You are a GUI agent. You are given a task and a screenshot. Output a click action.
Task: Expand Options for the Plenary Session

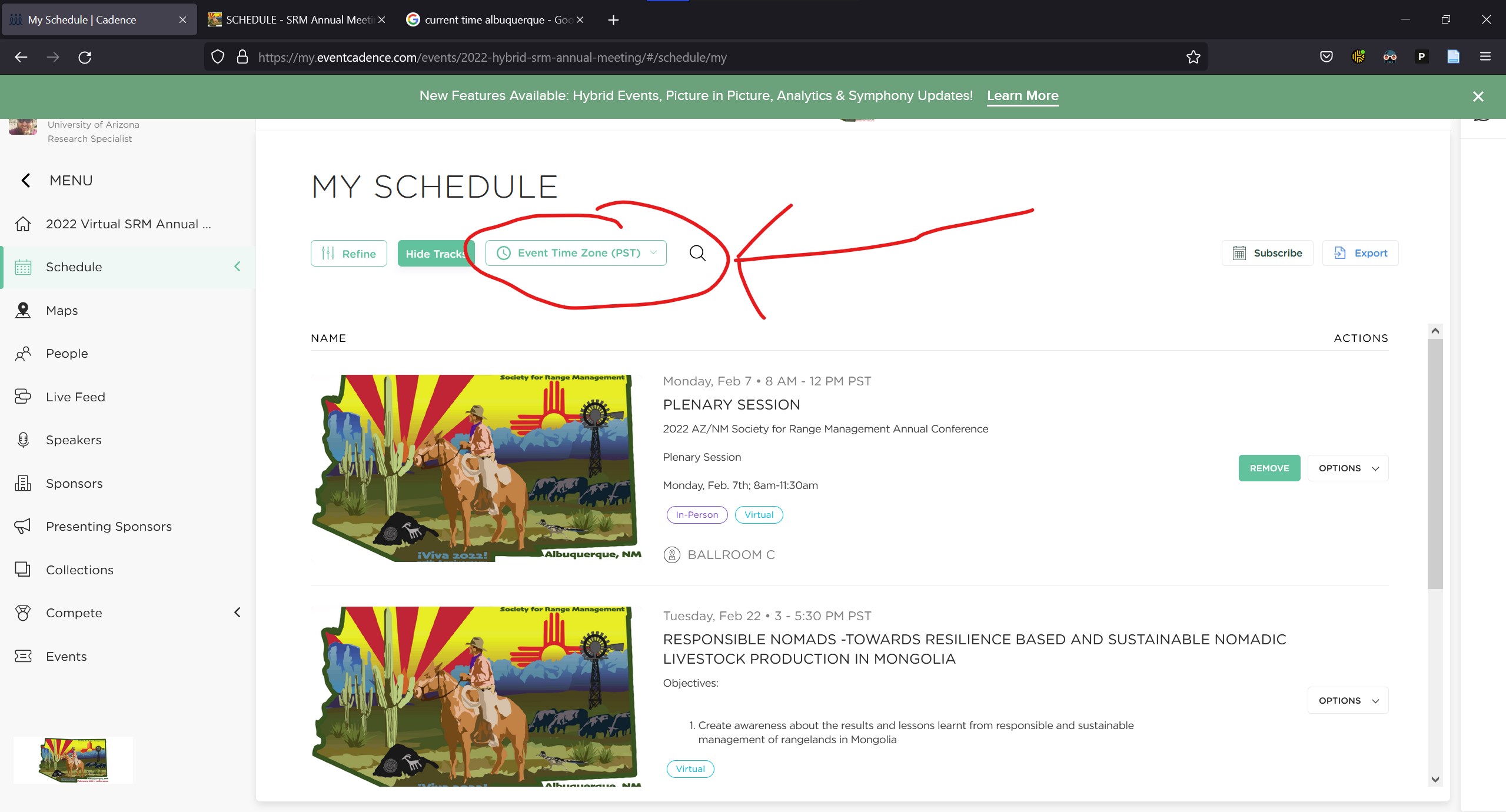pos(1348,468)
